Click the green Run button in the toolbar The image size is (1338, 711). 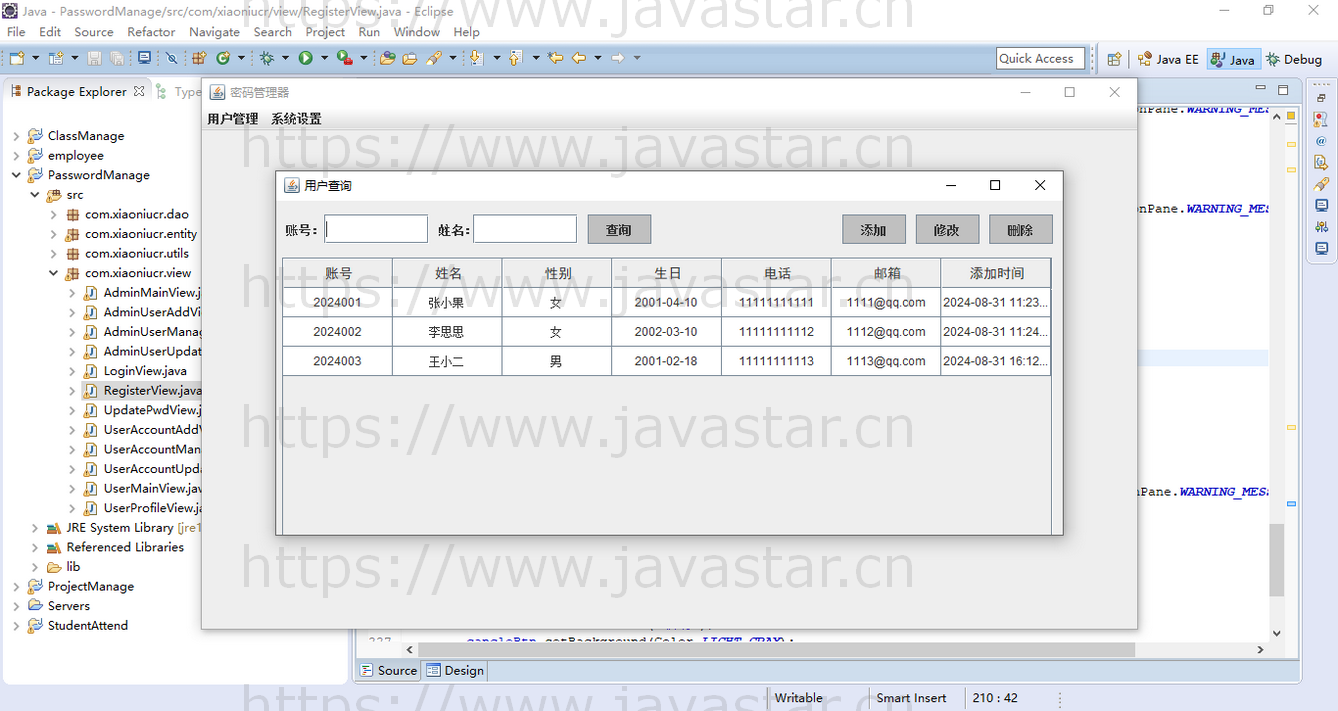coord(305,59)
